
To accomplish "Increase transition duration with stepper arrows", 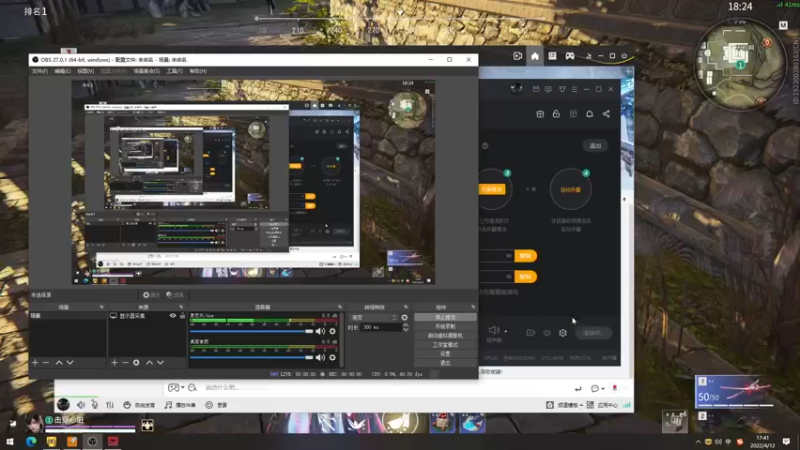I will pyautogui.click(x=406, y=327).
